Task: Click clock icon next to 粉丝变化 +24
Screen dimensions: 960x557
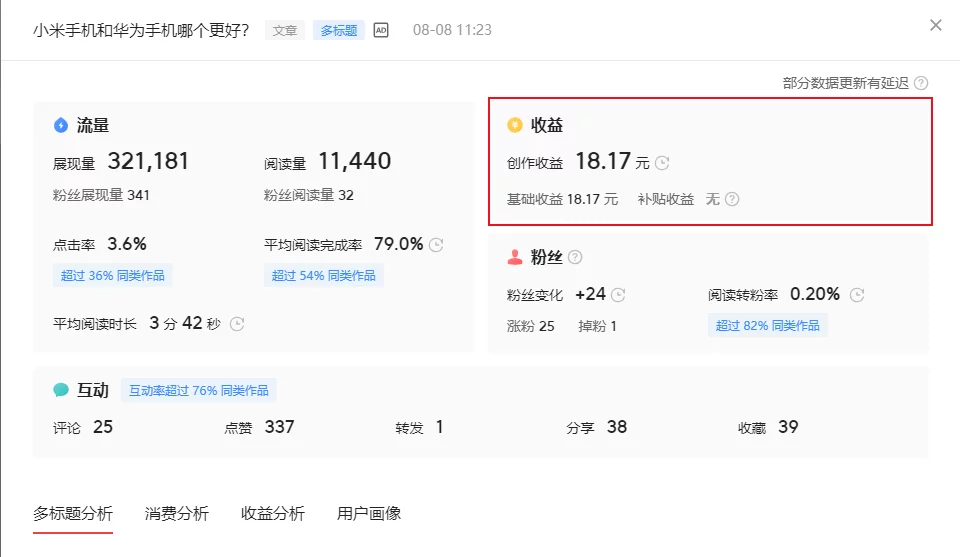Action: 618,295
